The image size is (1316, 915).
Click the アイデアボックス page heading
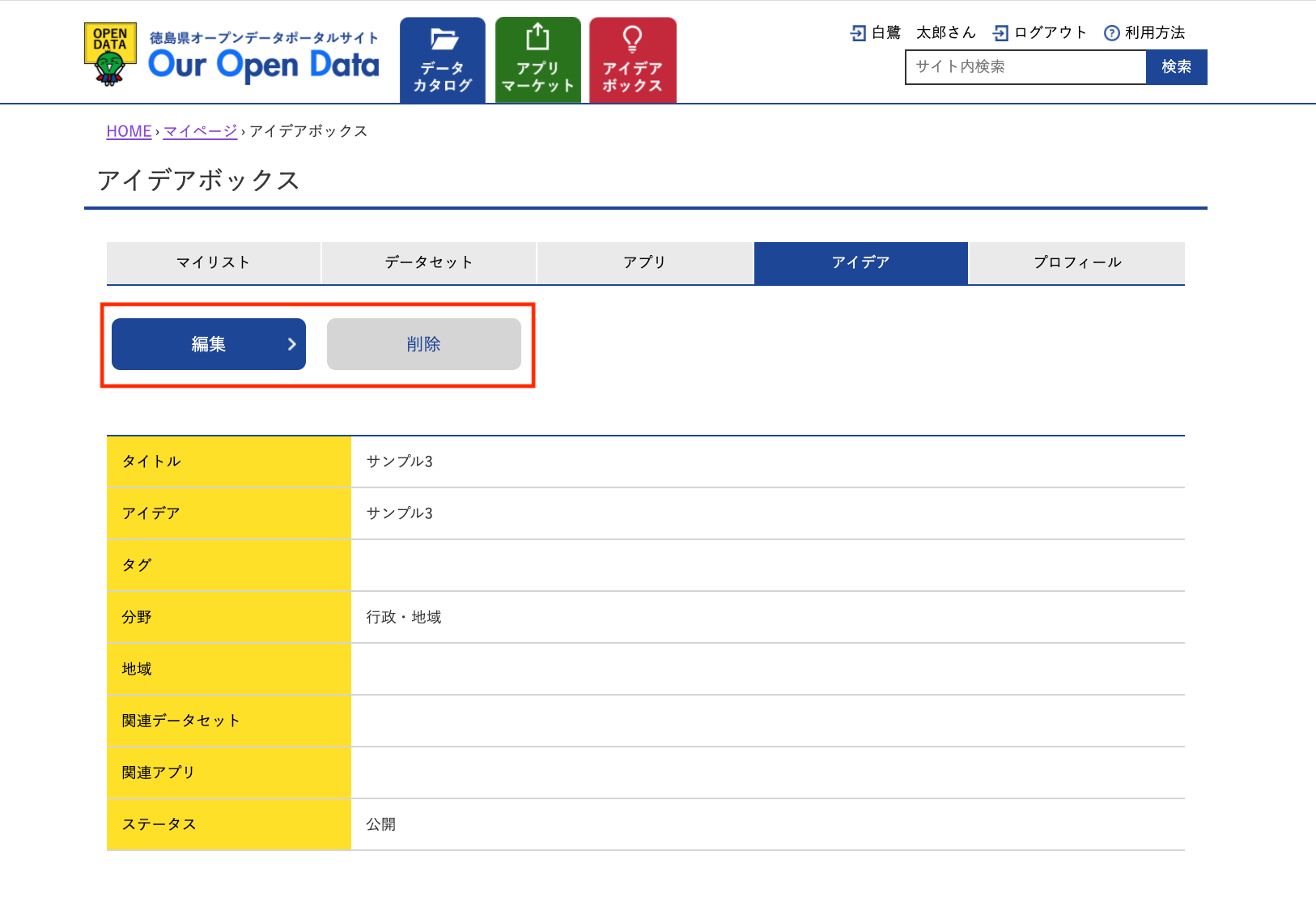pos(199,180)
